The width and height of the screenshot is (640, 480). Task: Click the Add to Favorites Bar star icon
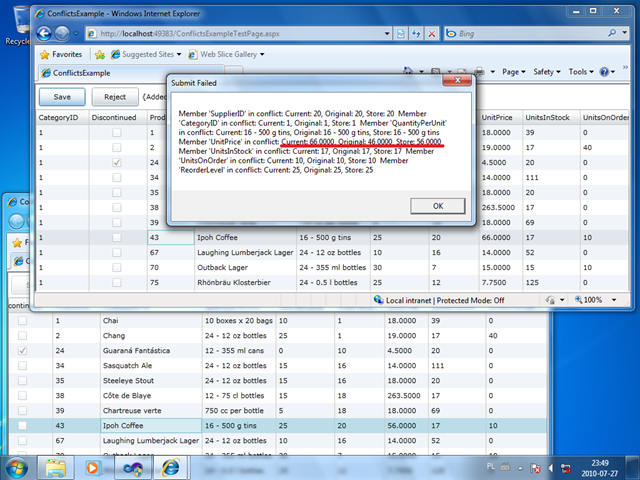tap(100, 54)
